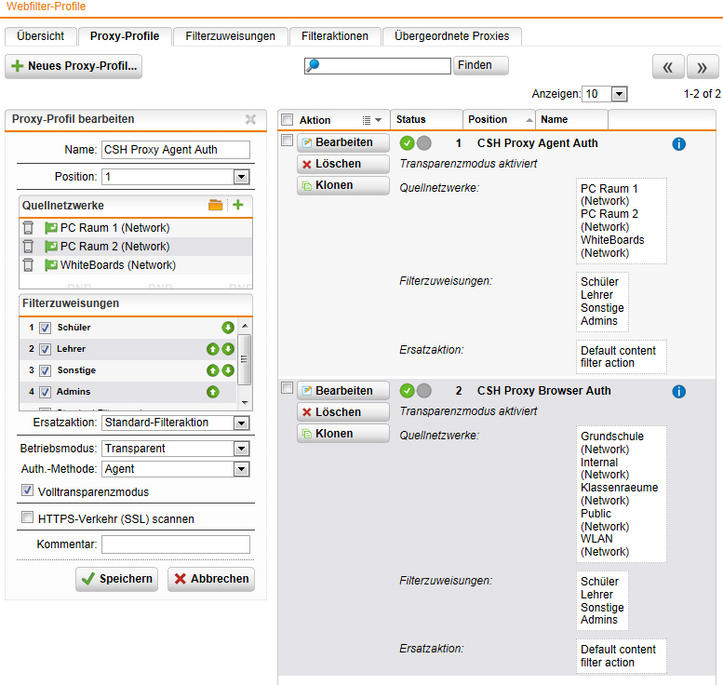The width and height of the screenshot is (723, 685).
Task: Focus the search input field
Action: pos(377,65)
